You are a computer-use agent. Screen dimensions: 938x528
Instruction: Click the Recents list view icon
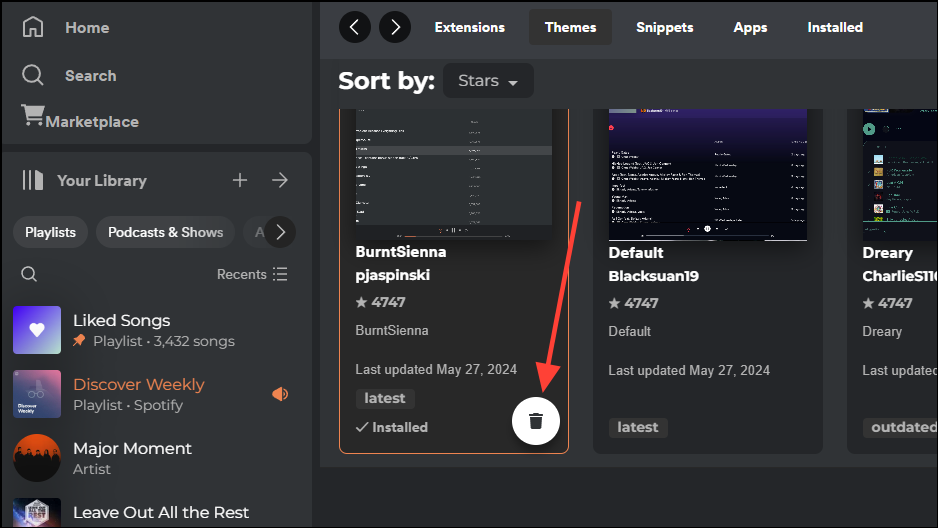tap(280, 274)
